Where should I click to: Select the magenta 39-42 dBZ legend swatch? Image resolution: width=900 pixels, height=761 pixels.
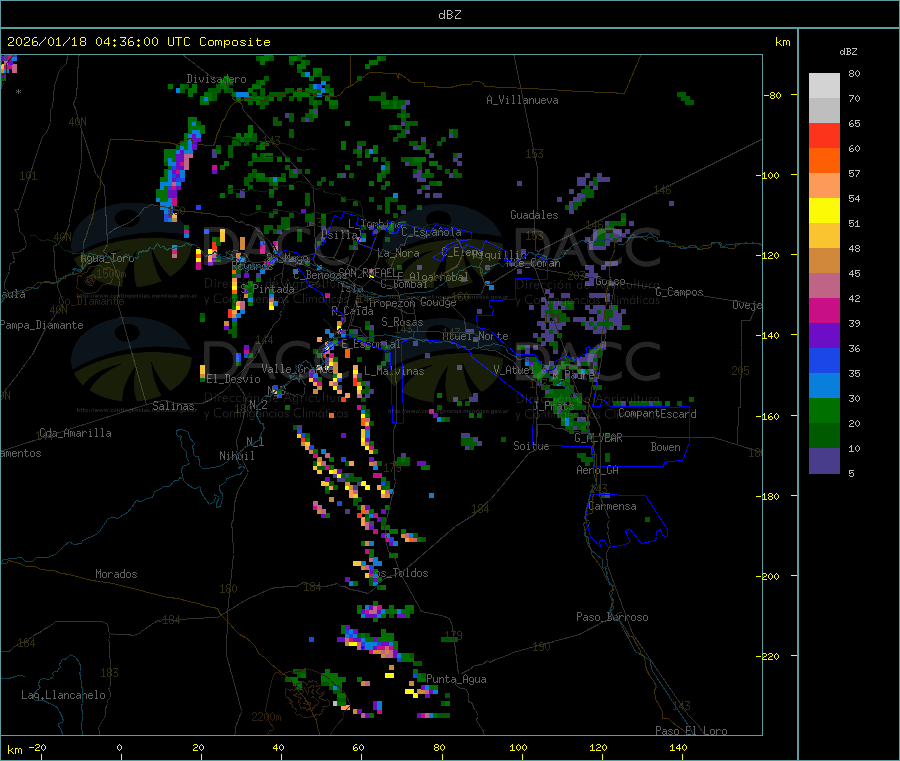(x=824, y=310)
